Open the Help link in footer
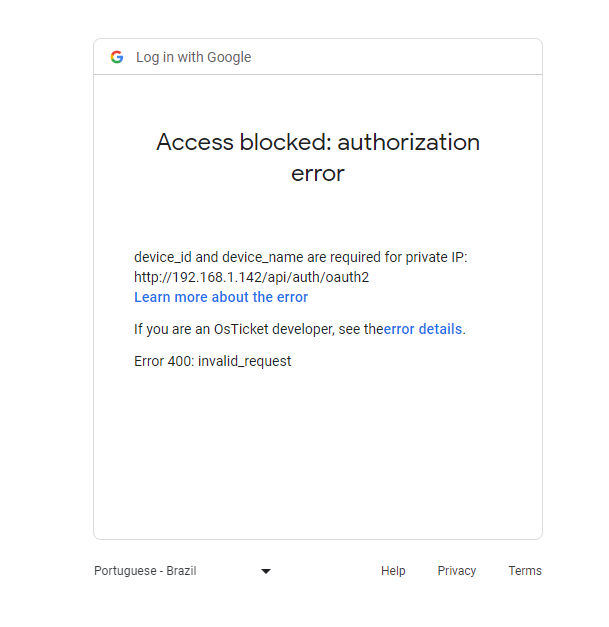Viewport: 609px width, 627px height. [393, 571]
